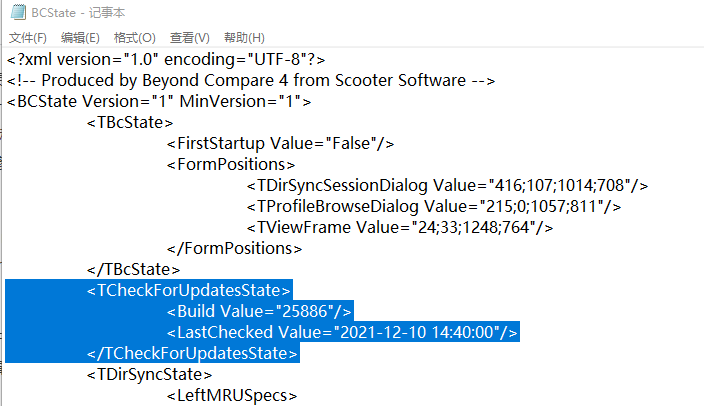Image resolution: width=704 pixels, height=406 pixels.
Task: Click the opening FormPositions tag
Action: click(231, 164)
